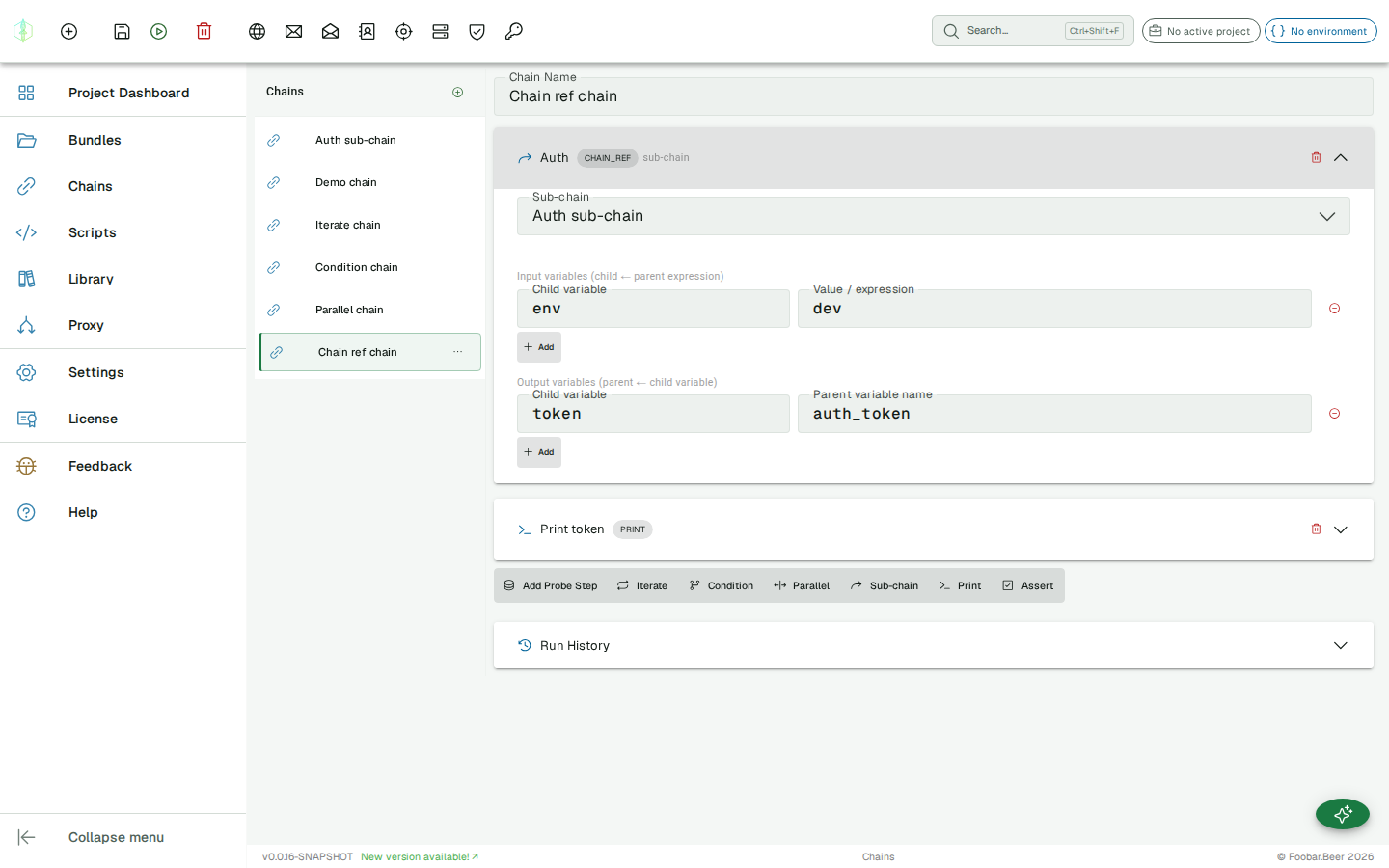The image size is (1389, 868).
Task: Edit the auth_token parent variable field
Action: point(1054,414)
